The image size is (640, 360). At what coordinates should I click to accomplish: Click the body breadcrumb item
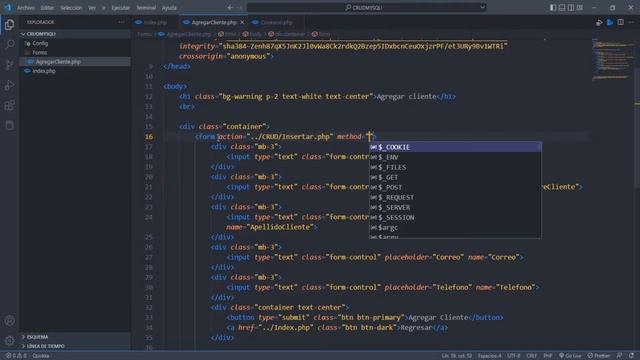(252, 34)
